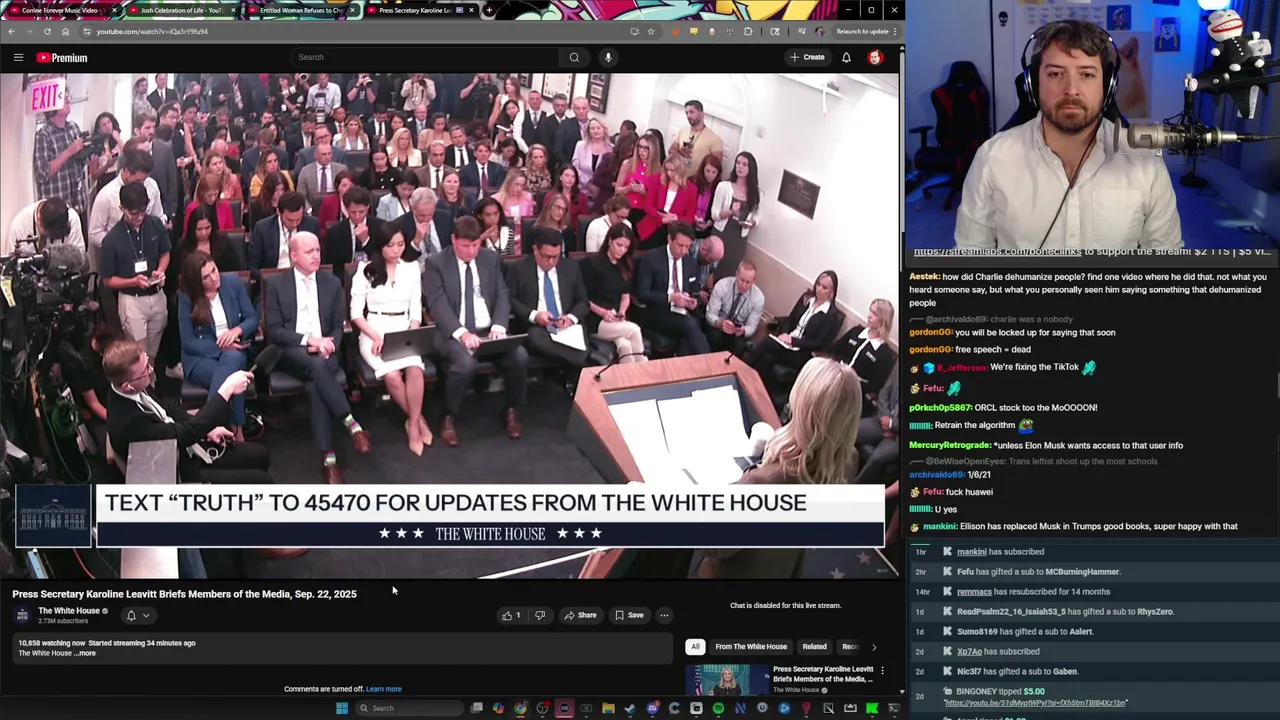Go to the YouTube Premium home logo
Screen dimensions: 1280x720
pyautogui.click(x=62, y=57)
